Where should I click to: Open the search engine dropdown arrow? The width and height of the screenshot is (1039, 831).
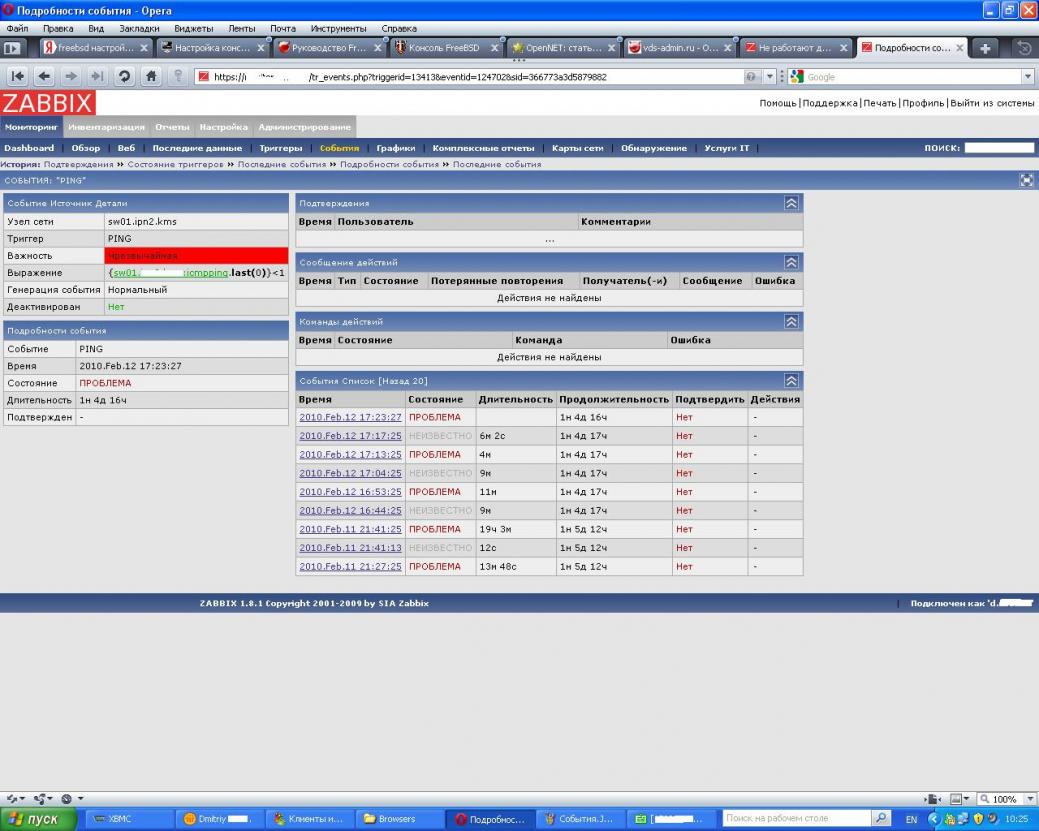click(x=1027, y=77)
